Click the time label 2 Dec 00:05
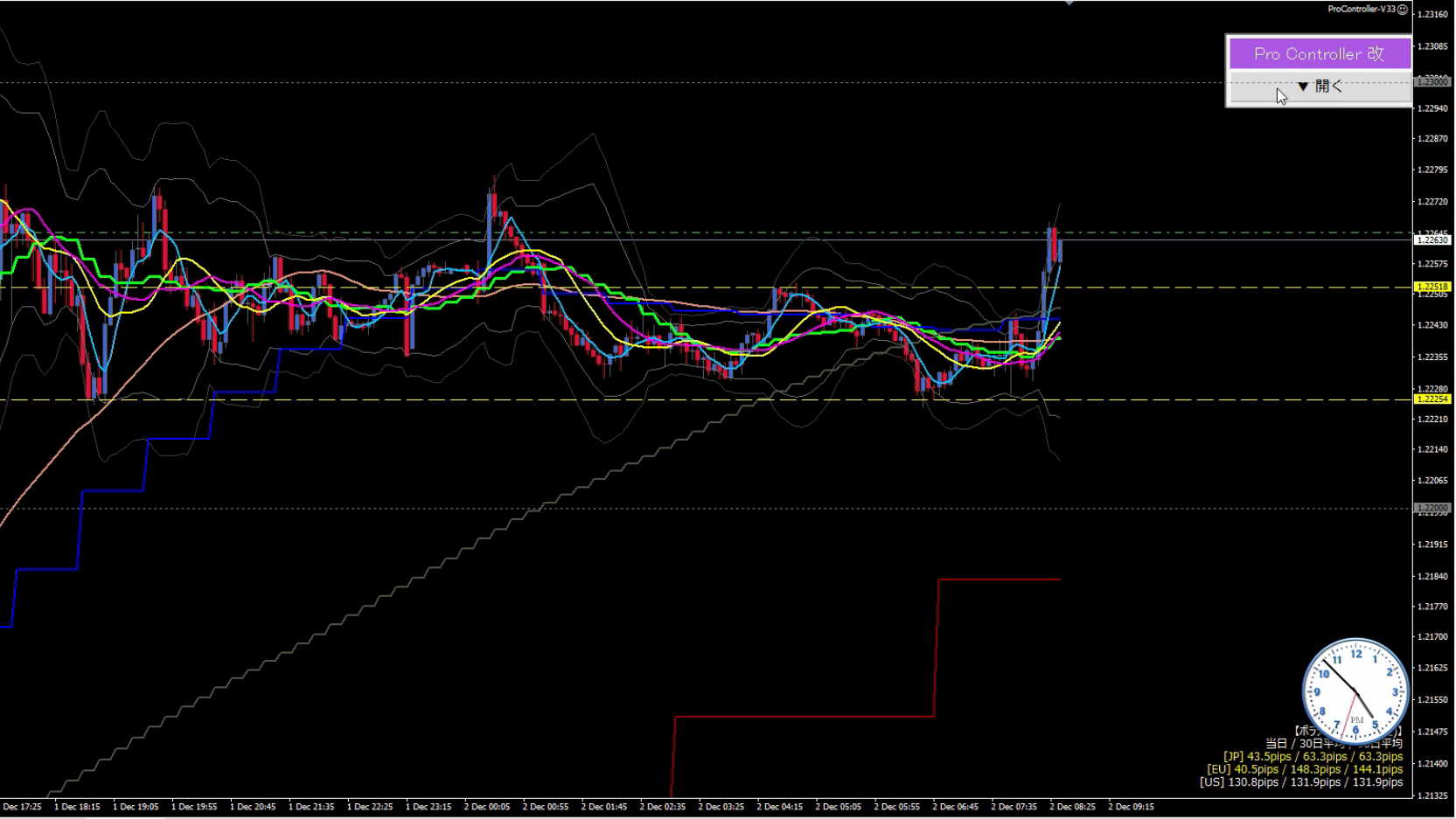Screen dimensions: 1456x819 (487, 807)
